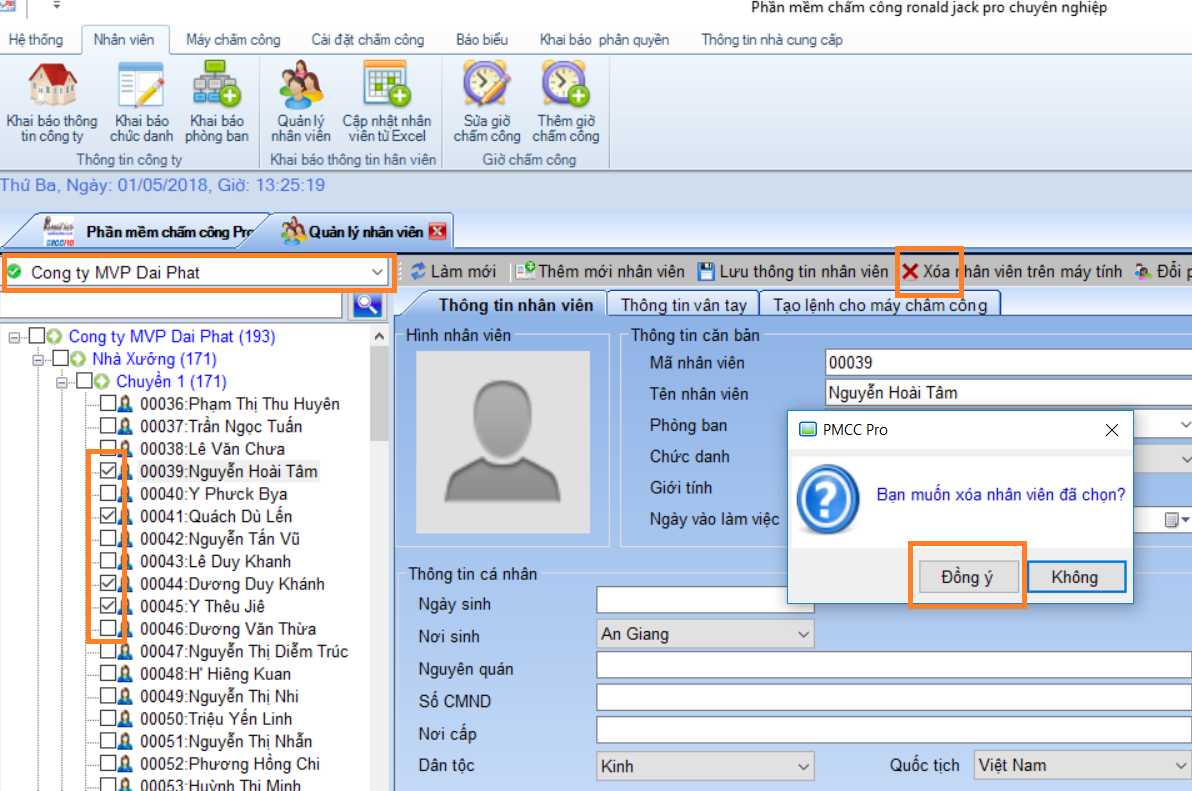
Task: Uncheck employee 00044 Dương Duy Khánh
Action: coord(108,584)
